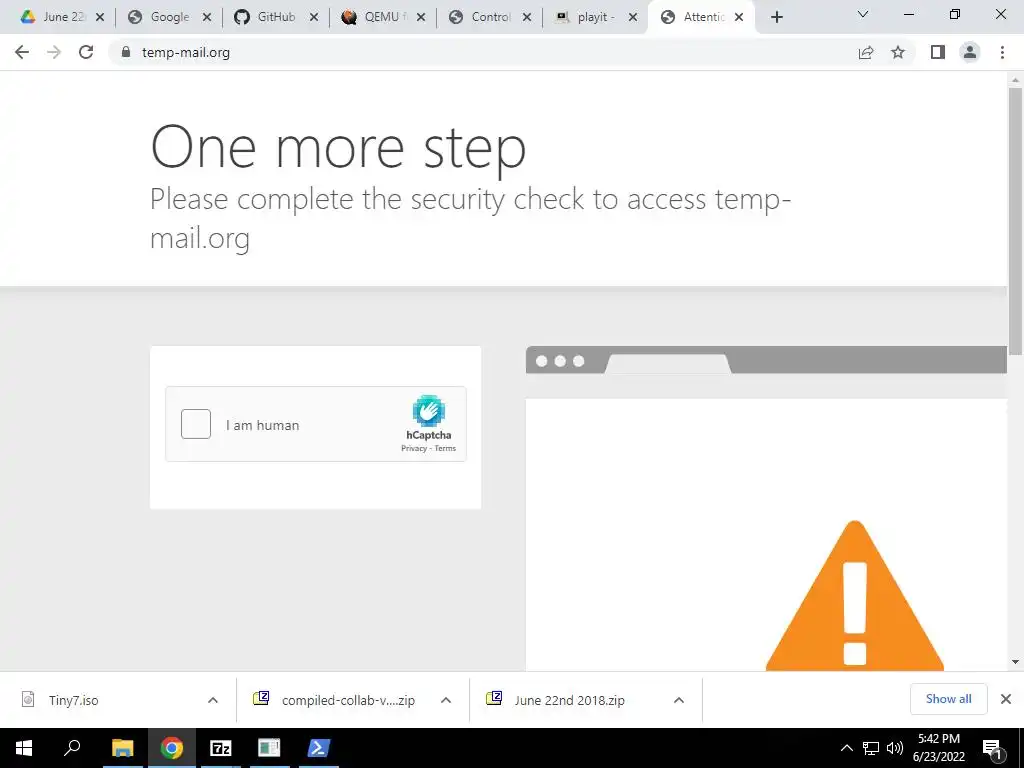Open the hCaptcha Privacy link
The image size is (1024, 768).
pos(414,449)
